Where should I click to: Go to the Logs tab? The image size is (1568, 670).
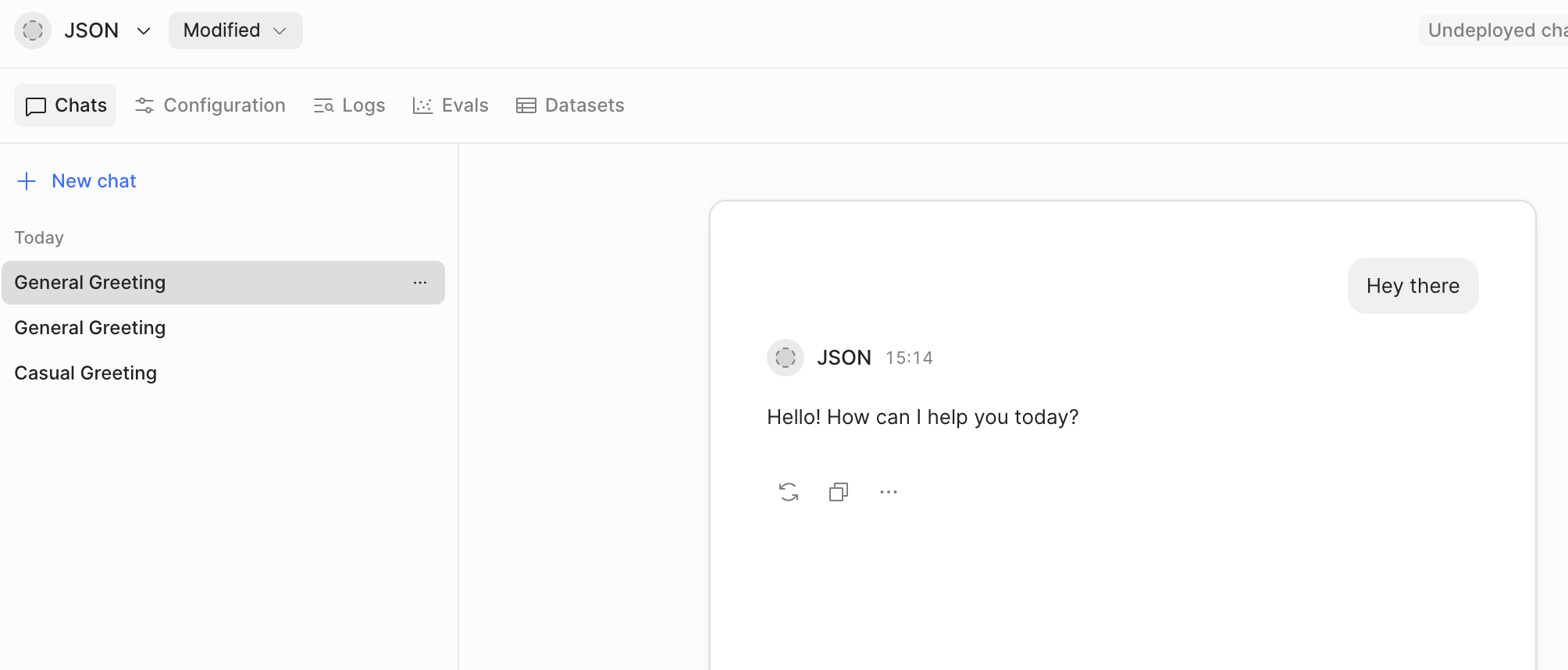tap(349, 105)
